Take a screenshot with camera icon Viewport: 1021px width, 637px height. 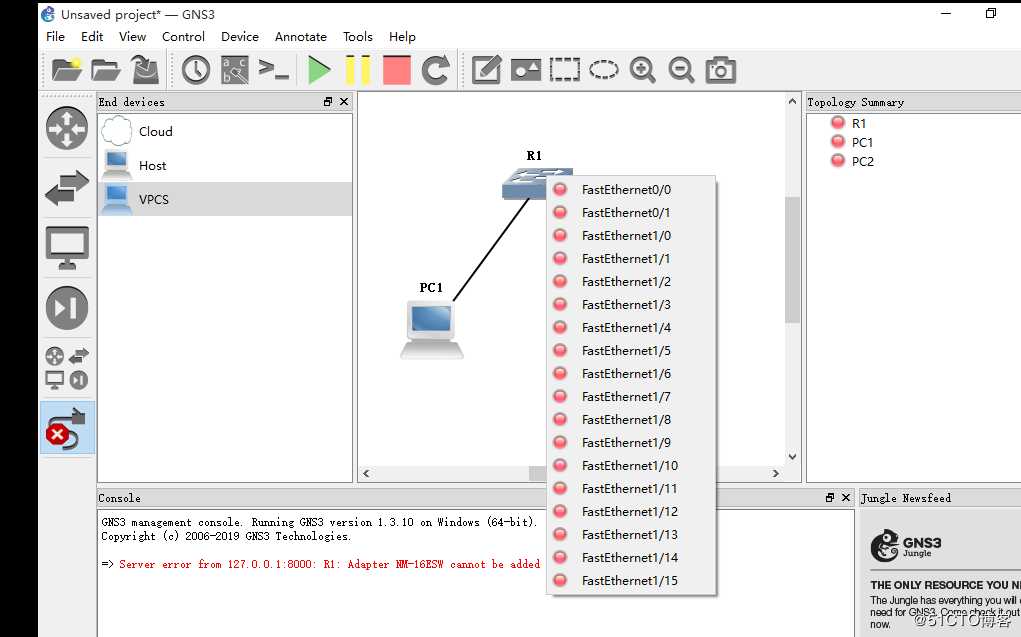[720, 70]
